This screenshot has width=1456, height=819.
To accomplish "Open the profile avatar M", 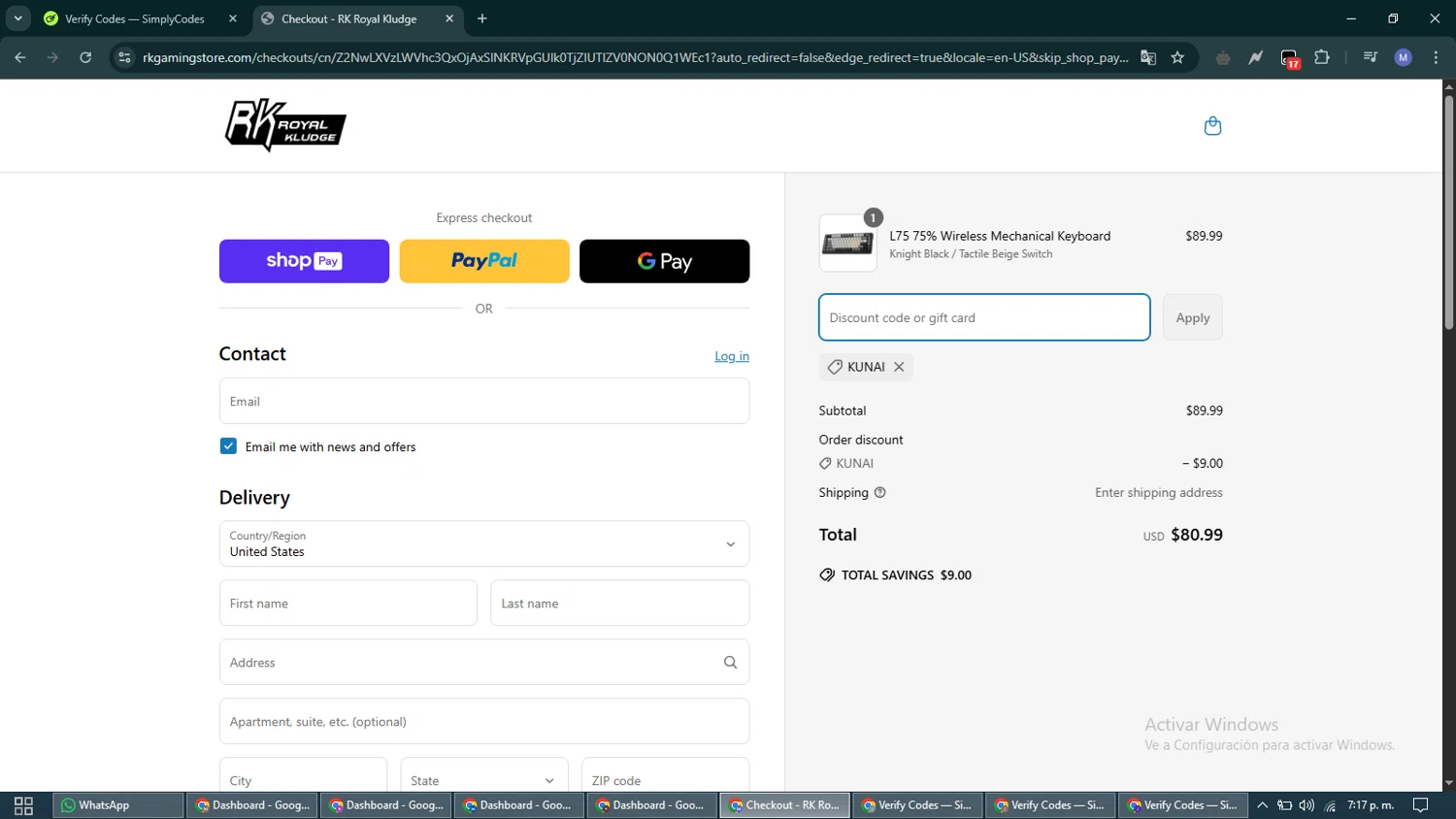I will point(1403,57).
